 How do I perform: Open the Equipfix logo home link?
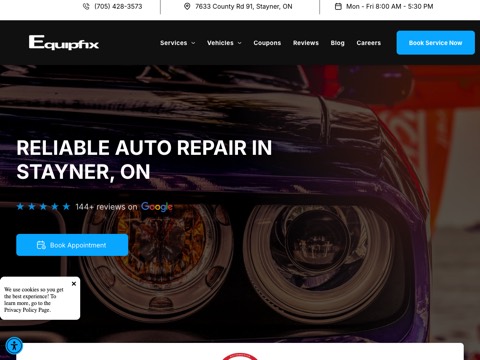64,43
